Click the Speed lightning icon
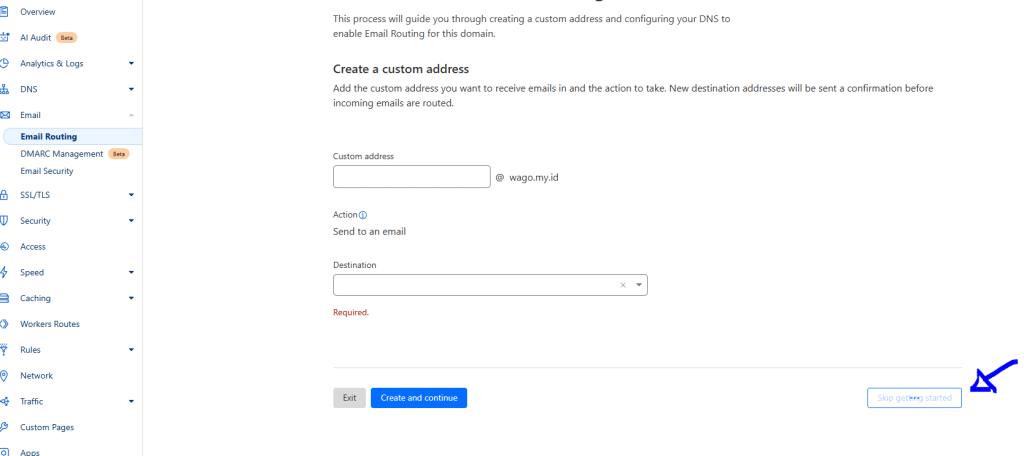 tap(5, 272)
